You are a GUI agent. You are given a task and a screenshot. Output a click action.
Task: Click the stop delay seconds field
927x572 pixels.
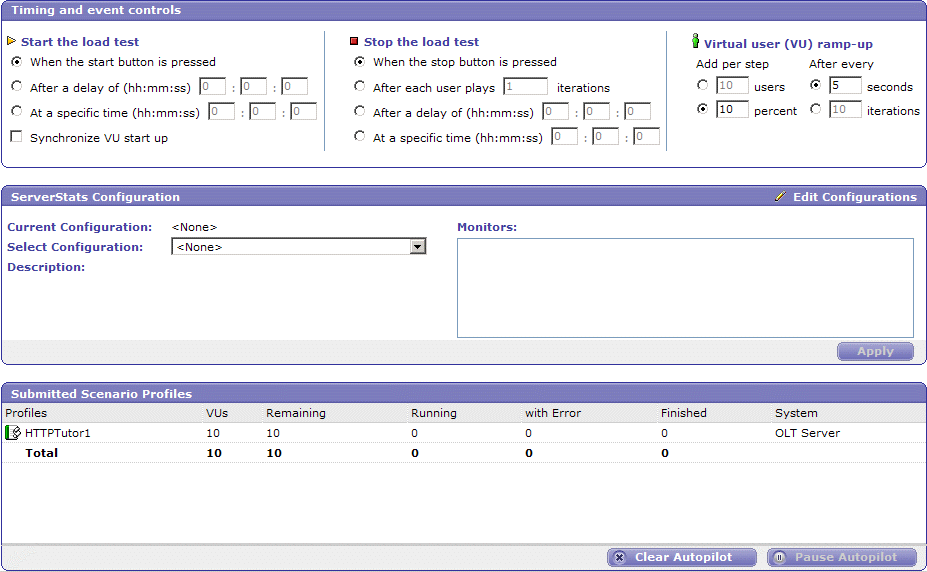tap(638, 111)
